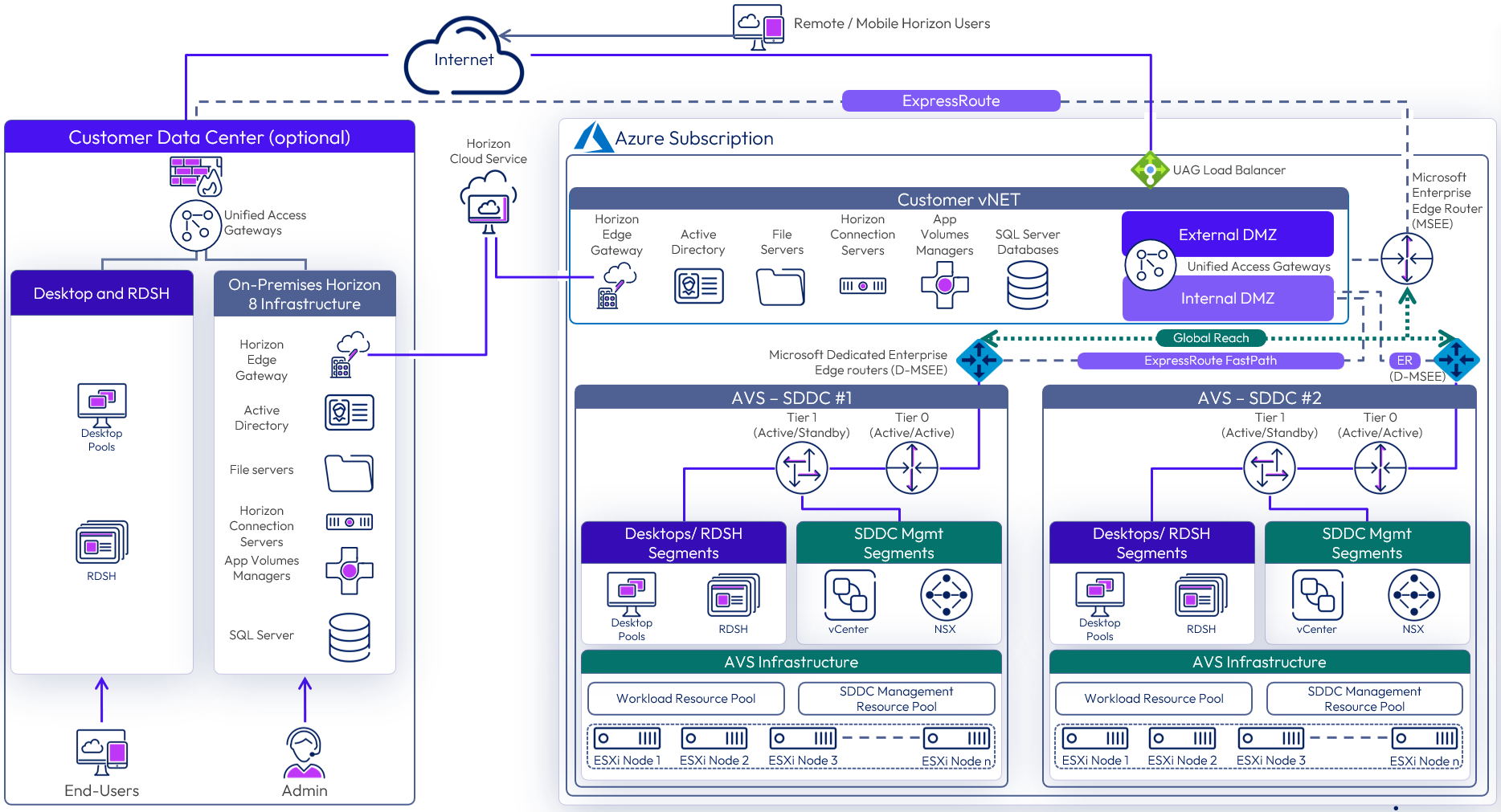Select the Microsoft Enterprise Edge Router icon
This screenshot has height=812, width=1501.
(x=1406, y=259)
